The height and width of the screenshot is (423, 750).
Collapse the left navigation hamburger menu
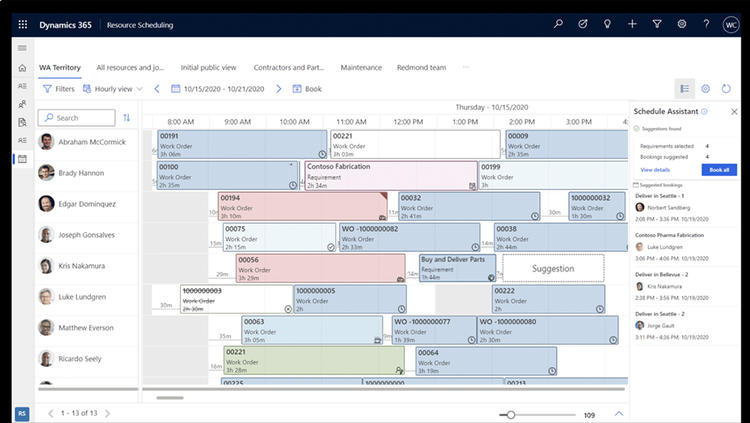22,48
